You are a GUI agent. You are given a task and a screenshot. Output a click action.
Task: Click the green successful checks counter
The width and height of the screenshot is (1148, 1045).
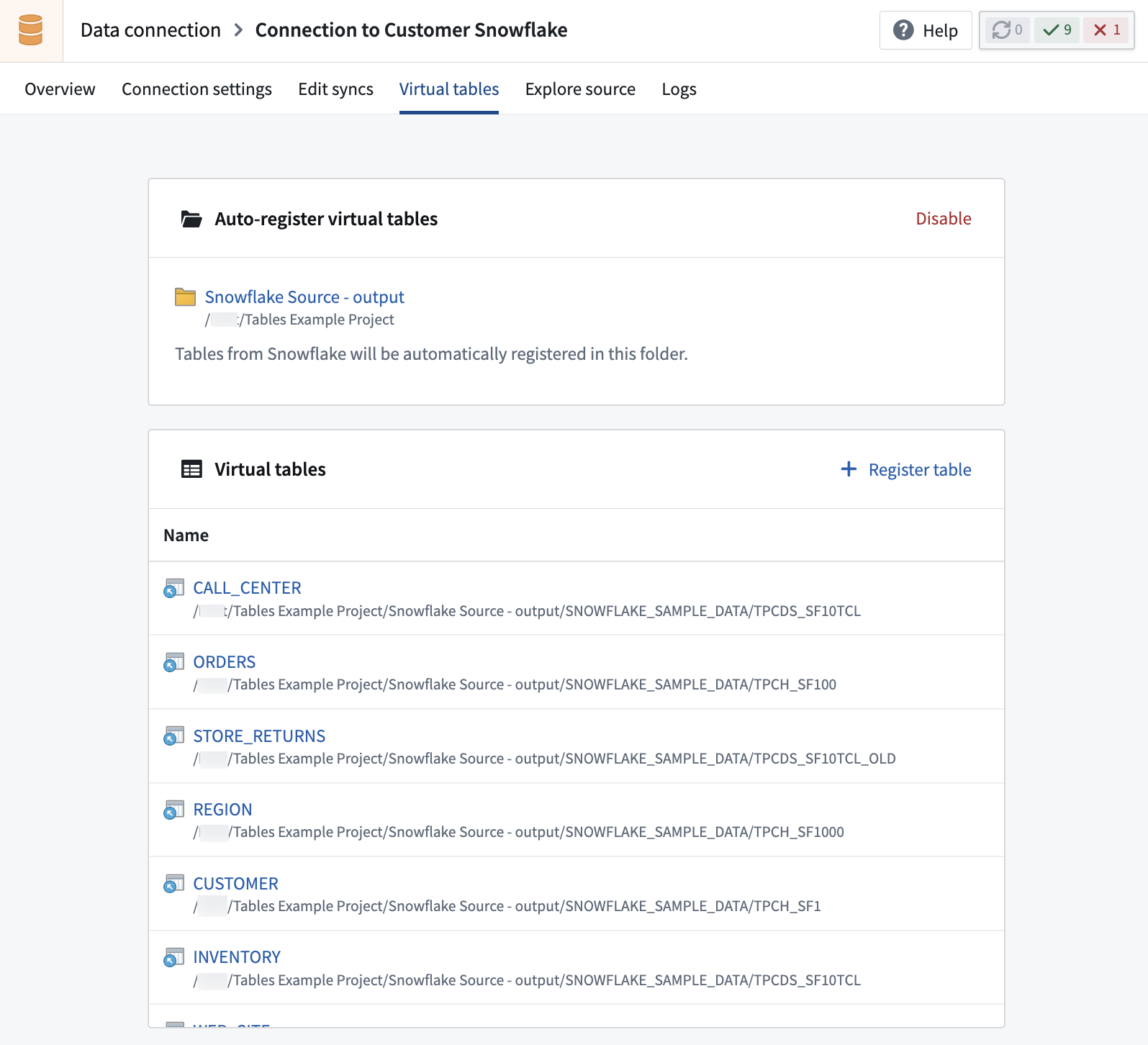tap(1057, 30)
